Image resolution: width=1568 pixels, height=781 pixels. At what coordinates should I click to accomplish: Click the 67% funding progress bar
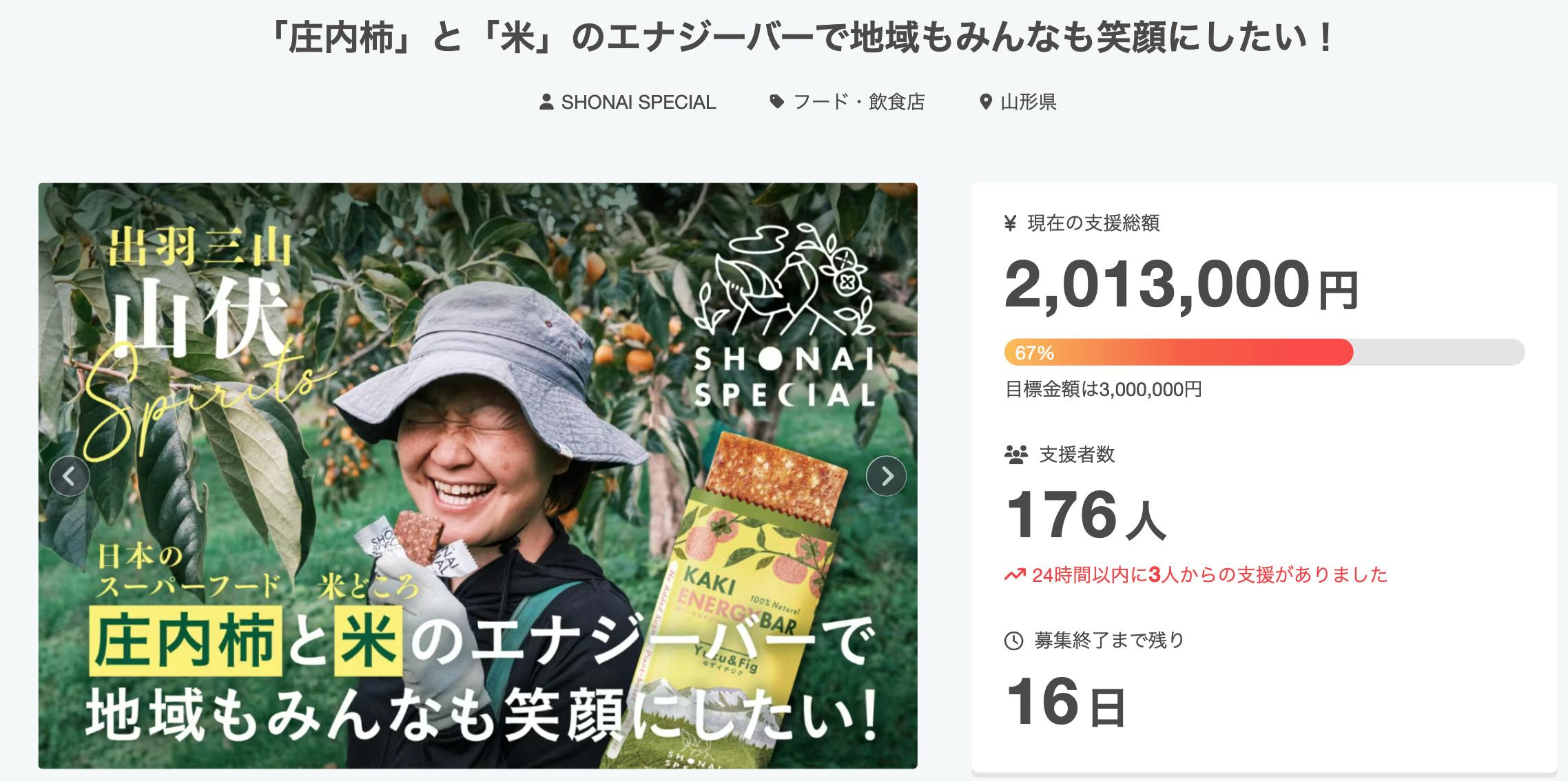click(1264, 353)
